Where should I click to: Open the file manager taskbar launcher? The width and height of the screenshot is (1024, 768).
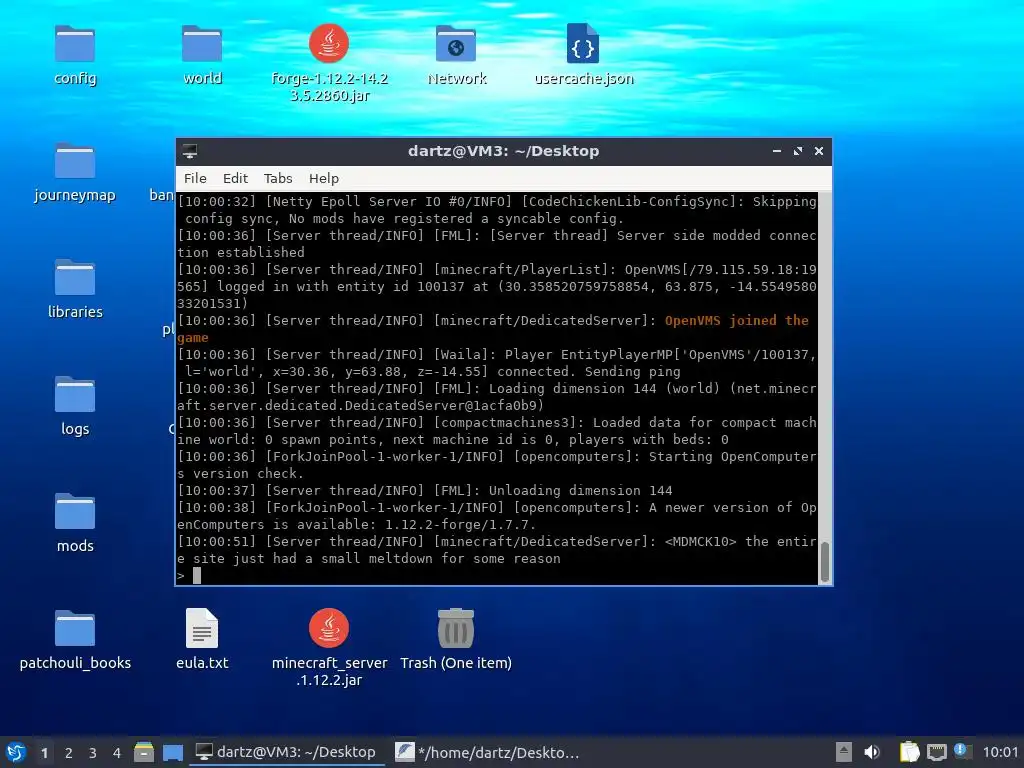coord(144,752)
